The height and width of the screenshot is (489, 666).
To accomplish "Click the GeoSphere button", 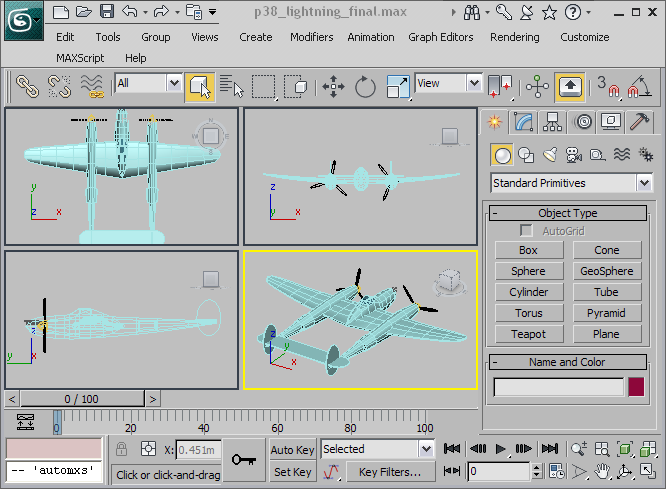I will click(x=607, y=271).
